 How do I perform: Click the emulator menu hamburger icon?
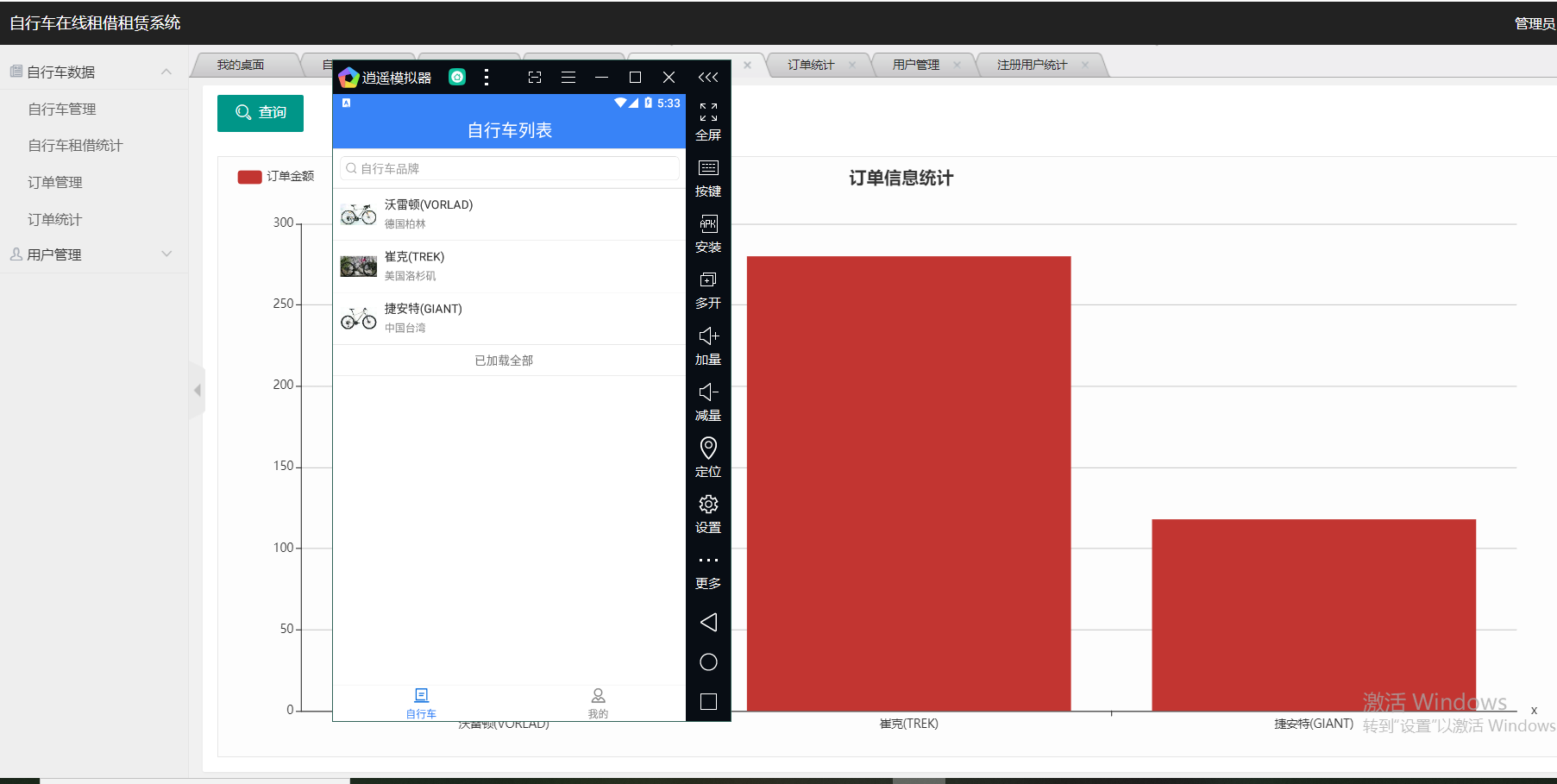click(x=568, y=78)
